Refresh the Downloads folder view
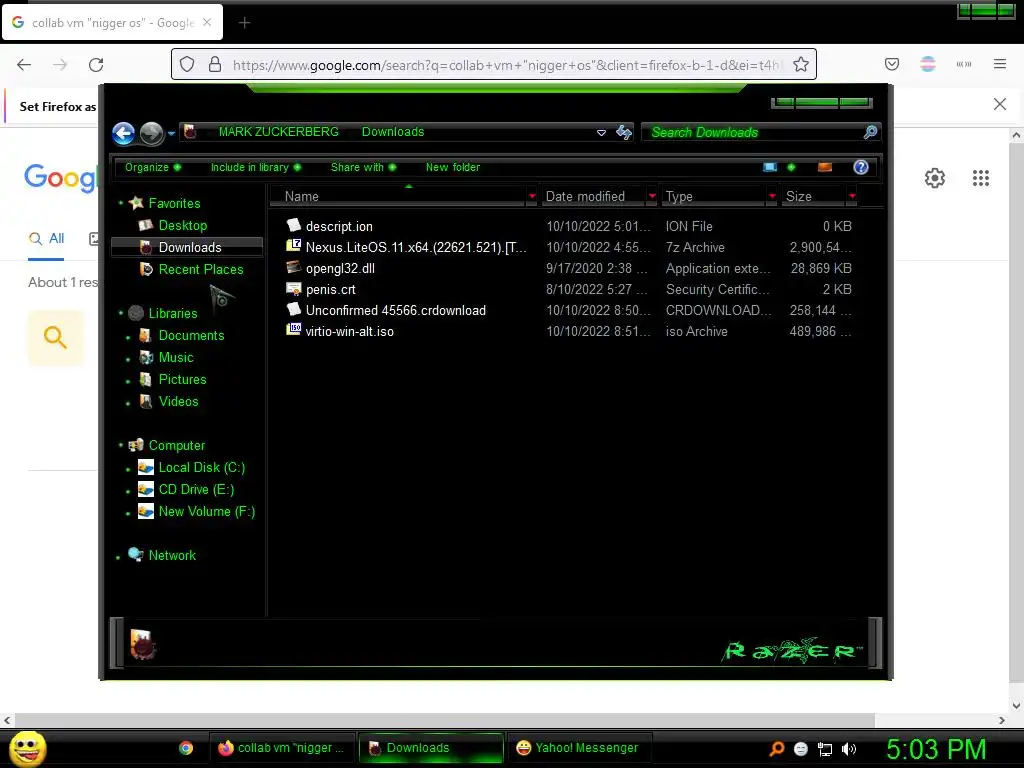Image resolution: width=1024 pixels, height=768 pixels. [624, 133]
